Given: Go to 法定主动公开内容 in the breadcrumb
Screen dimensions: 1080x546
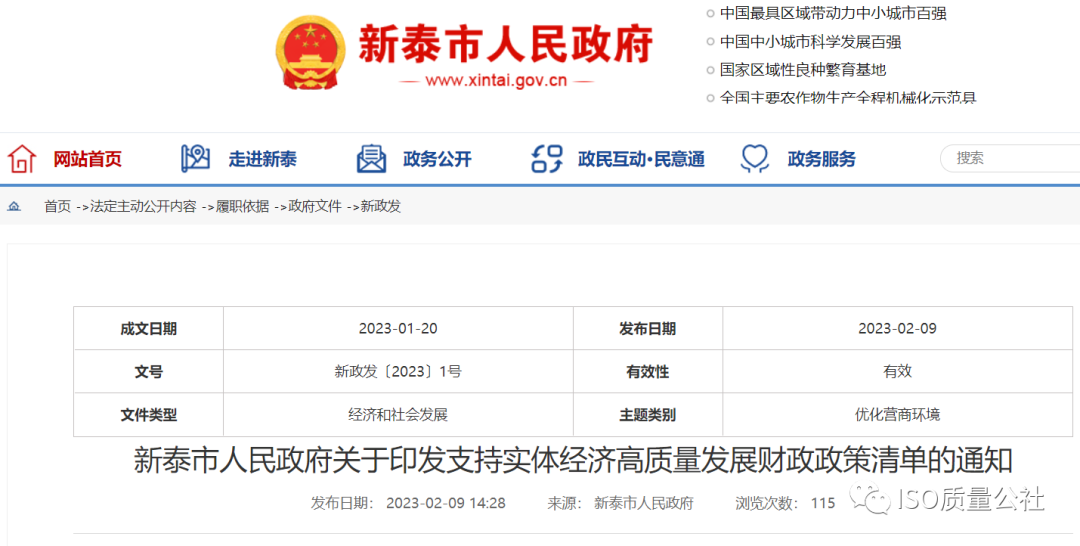Looking at the screenshot, I should point(143,207).
